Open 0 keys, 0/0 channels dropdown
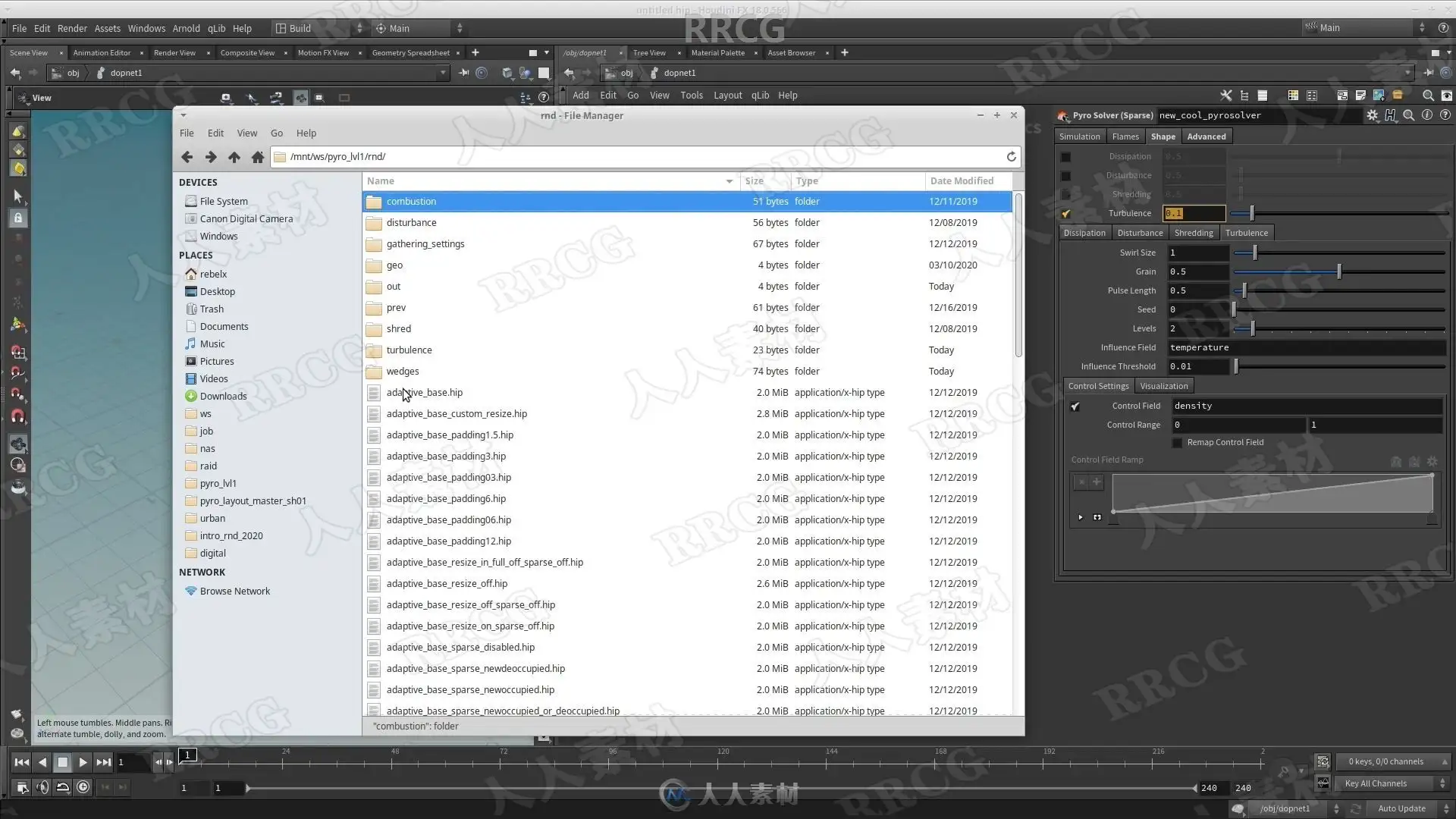The width and height of the screenshot is (1456, 819). point(1395,761)
